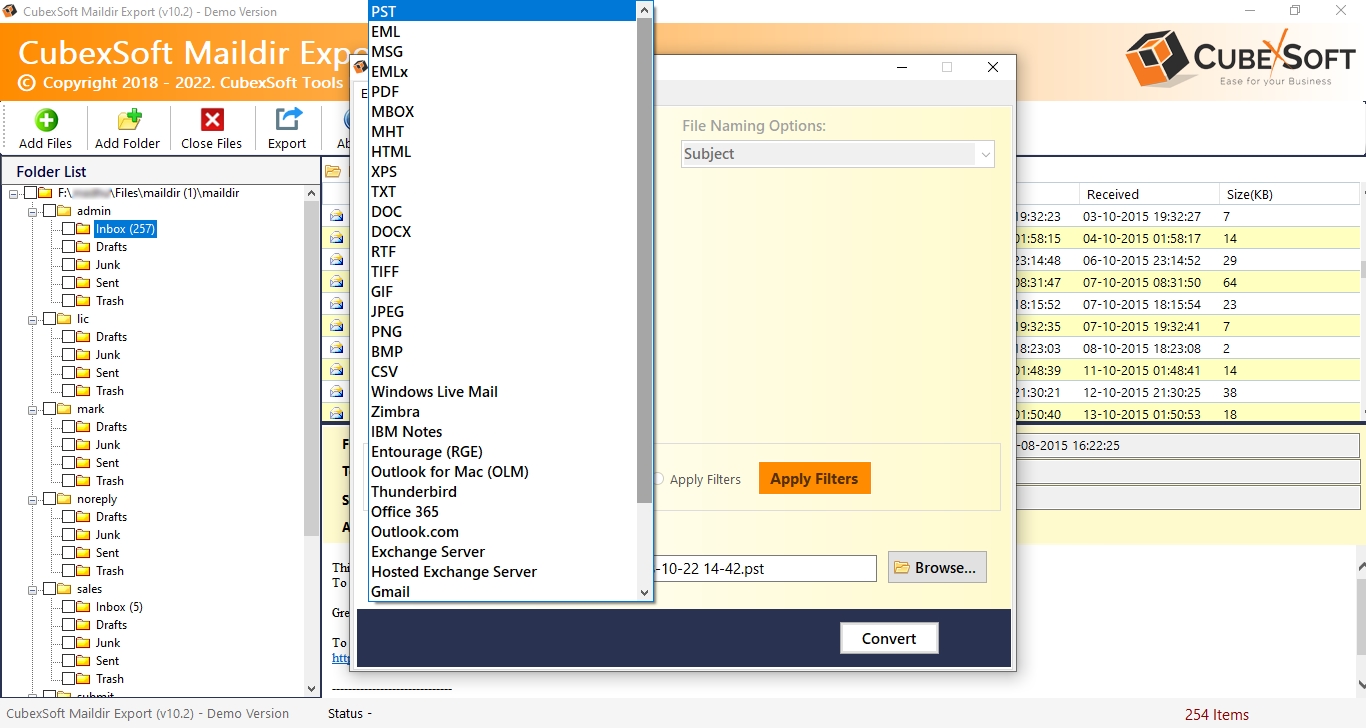This screenshot has width=1366, height=728.
Task: Select the Apply Filters radio button
Action: tap(659, 479)
